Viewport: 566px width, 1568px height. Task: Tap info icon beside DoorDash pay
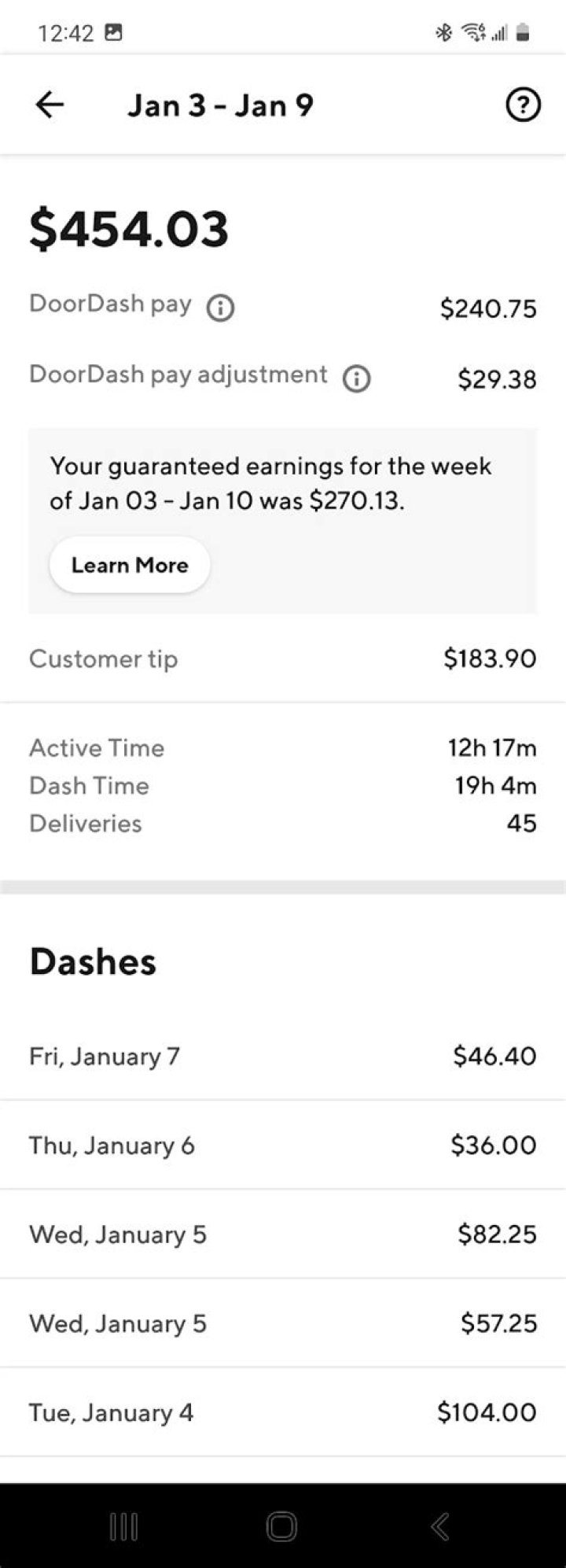click(x=220, y=308)
